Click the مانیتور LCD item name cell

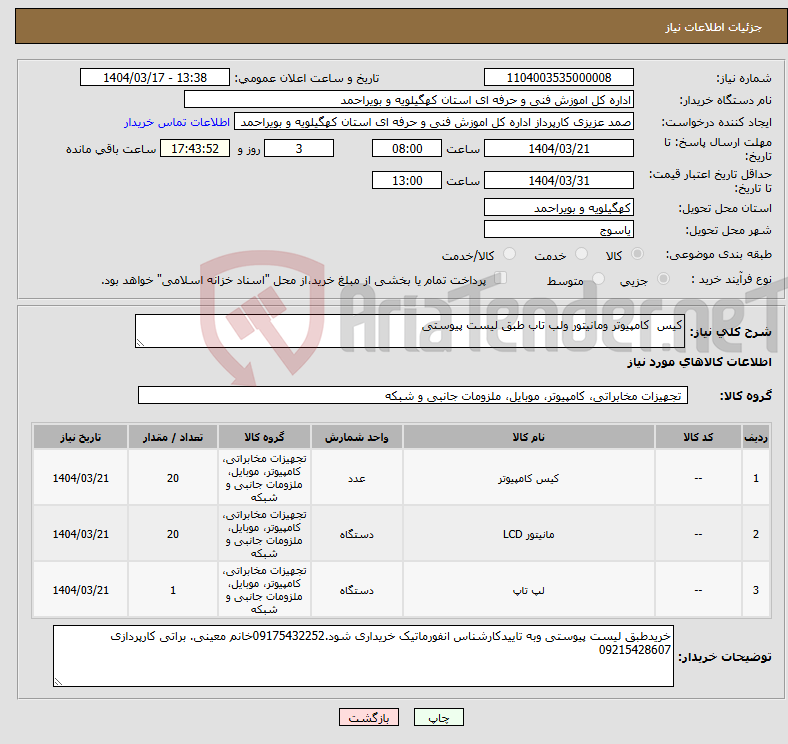pyautogui.click(x=528, y=534)
